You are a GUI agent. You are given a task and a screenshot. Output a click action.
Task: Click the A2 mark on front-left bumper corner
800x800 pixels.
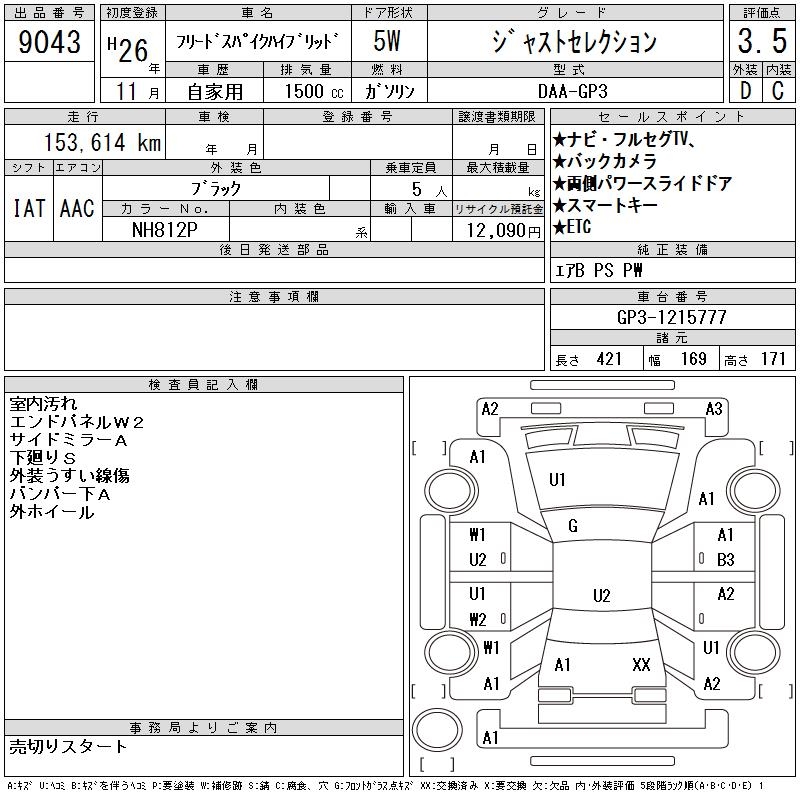tap(490, 408)
